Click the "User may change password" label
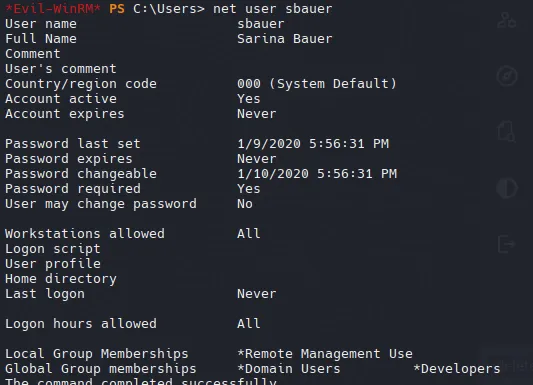This screenshot has height=385, width=533. click(x=101, y=204)
